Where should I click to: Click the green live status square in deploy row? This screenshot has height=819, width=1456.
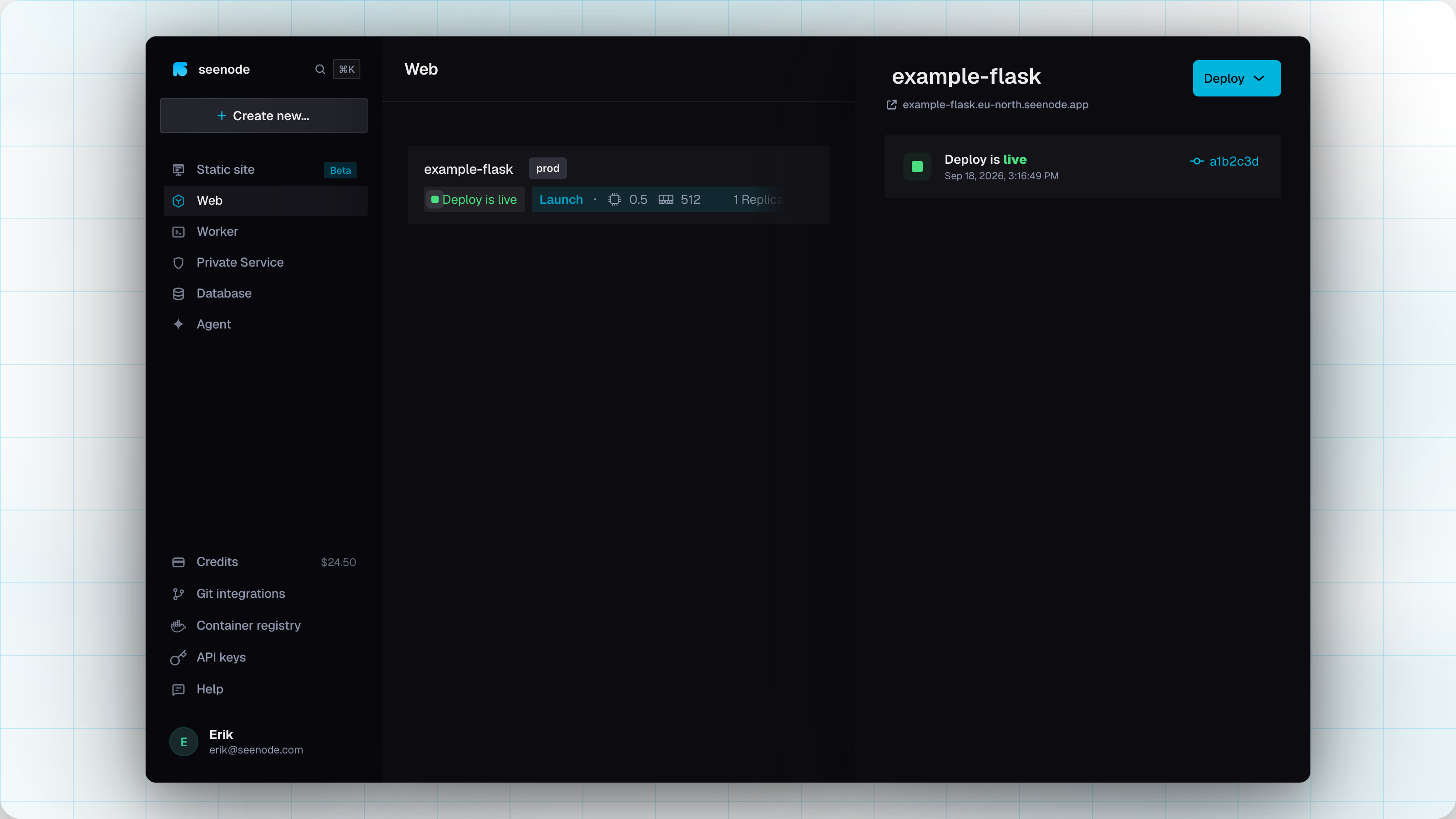(917, 166)
